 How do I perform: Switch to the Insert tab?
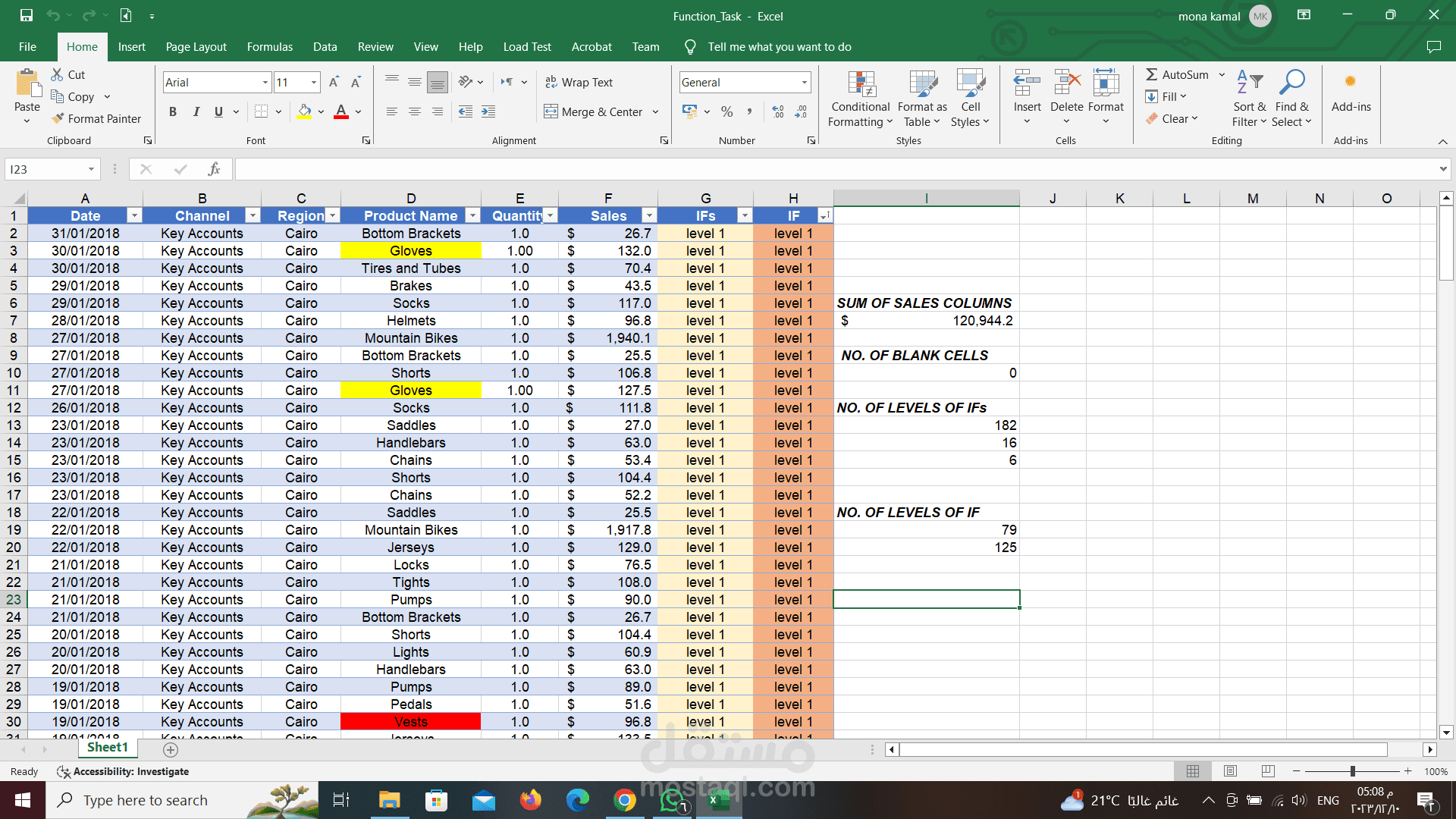click(131, 47)
